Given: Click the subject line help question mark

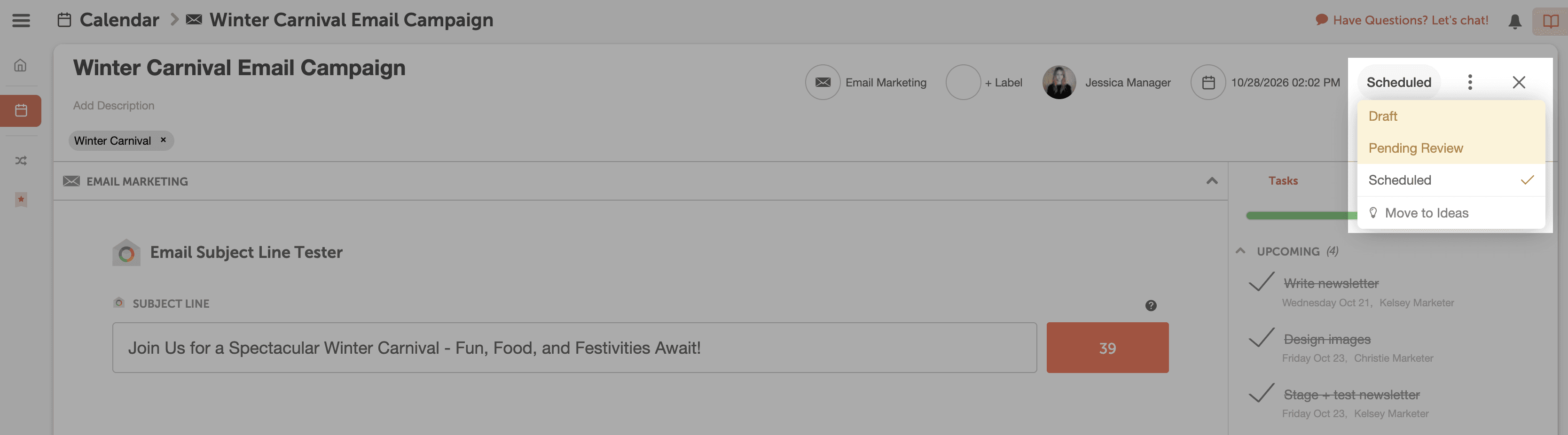Looking at the screenshot, I should 1151,305.
